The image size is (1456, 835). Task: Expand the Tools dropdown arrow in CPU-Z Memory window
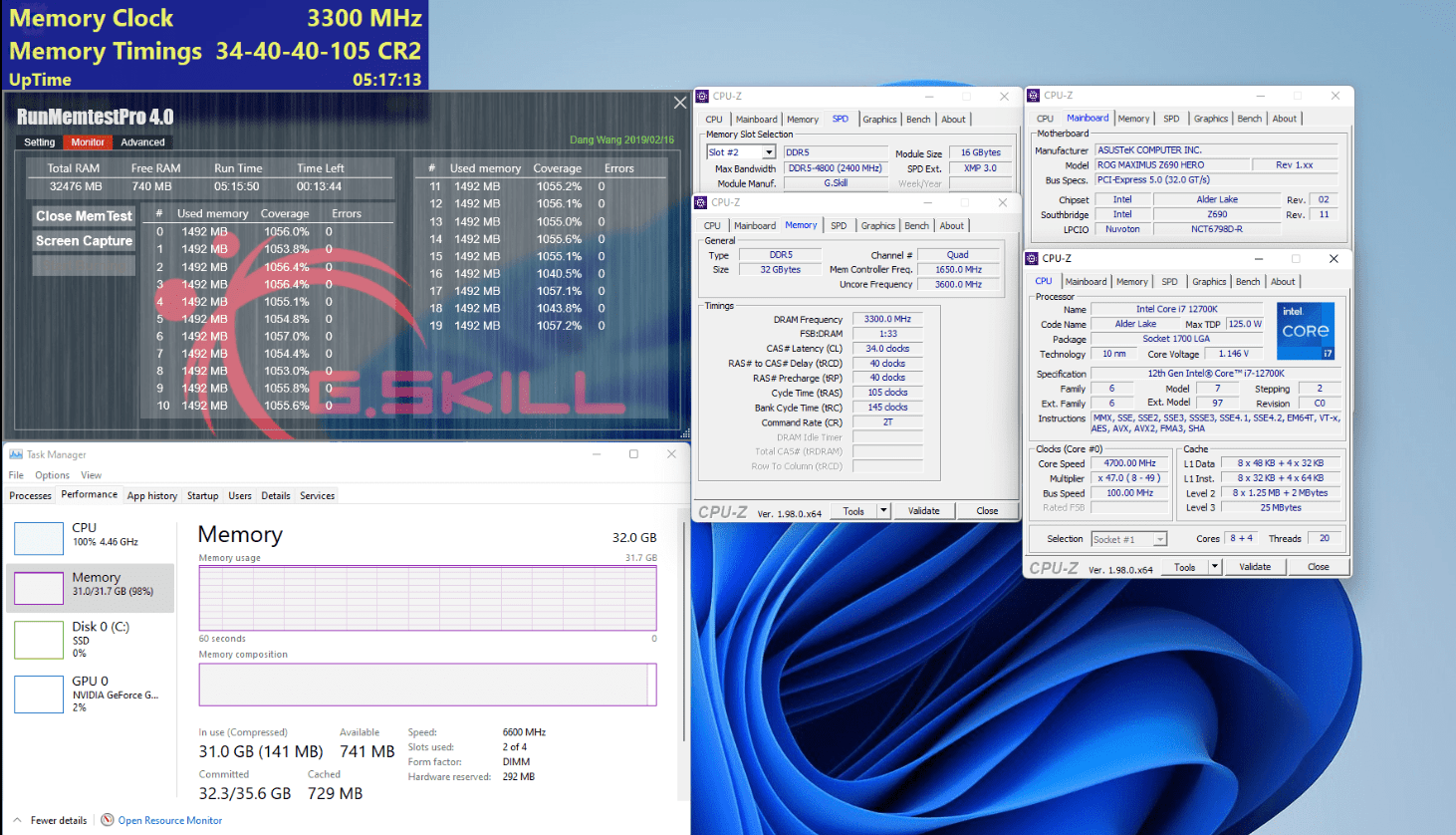(883, 511)
